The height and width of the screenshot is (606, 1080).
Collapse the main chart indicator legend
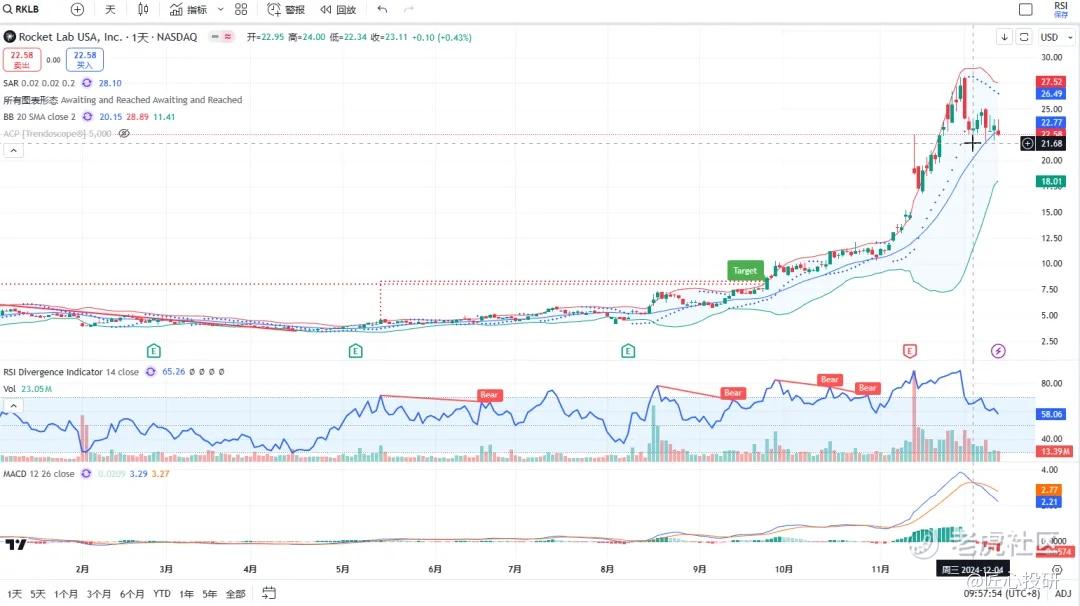(x=13, y=150)
